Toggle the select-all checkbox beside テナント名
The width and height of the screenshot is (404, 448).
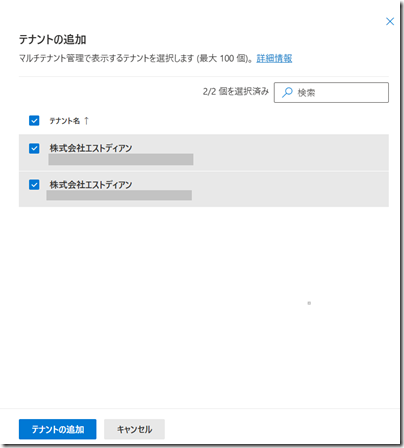[x=34, y=120]
